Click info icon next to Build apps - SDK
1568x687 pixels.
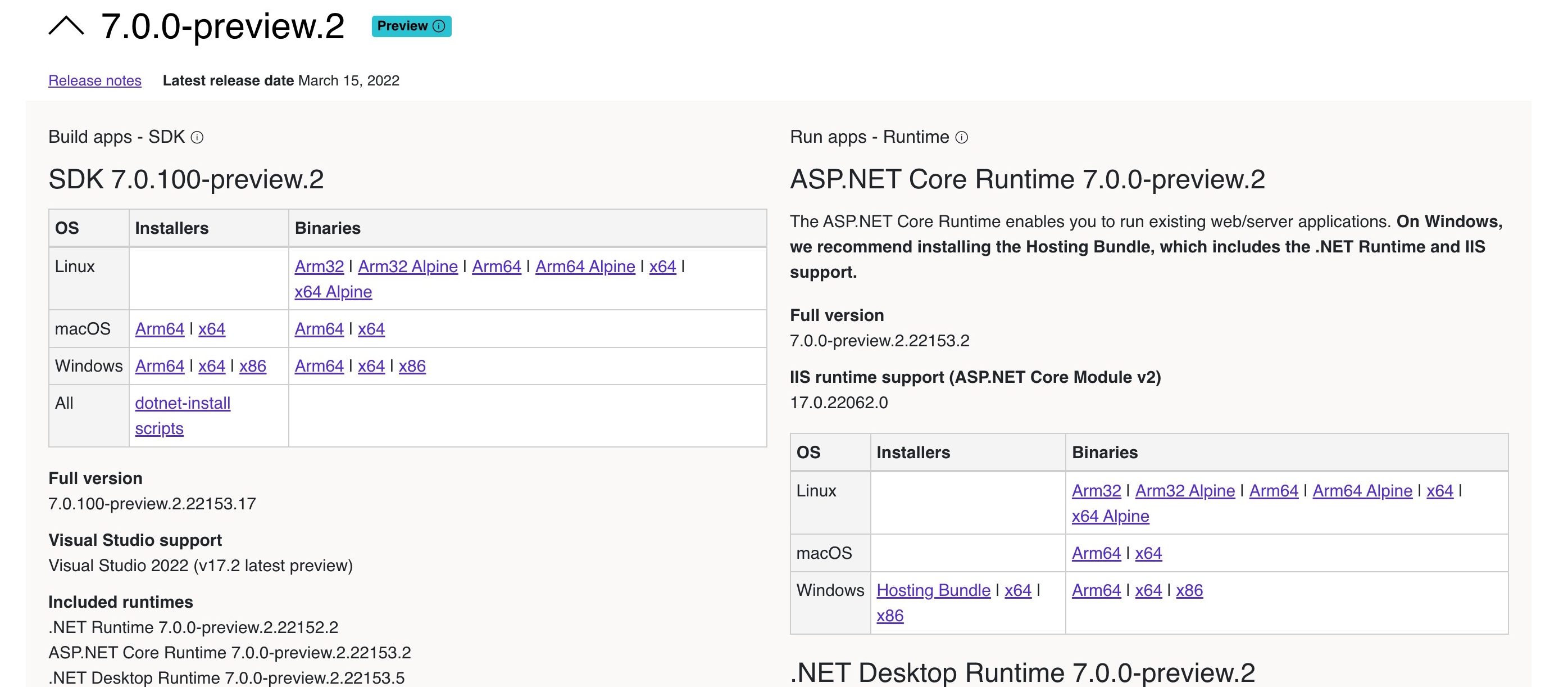point(197,138)
